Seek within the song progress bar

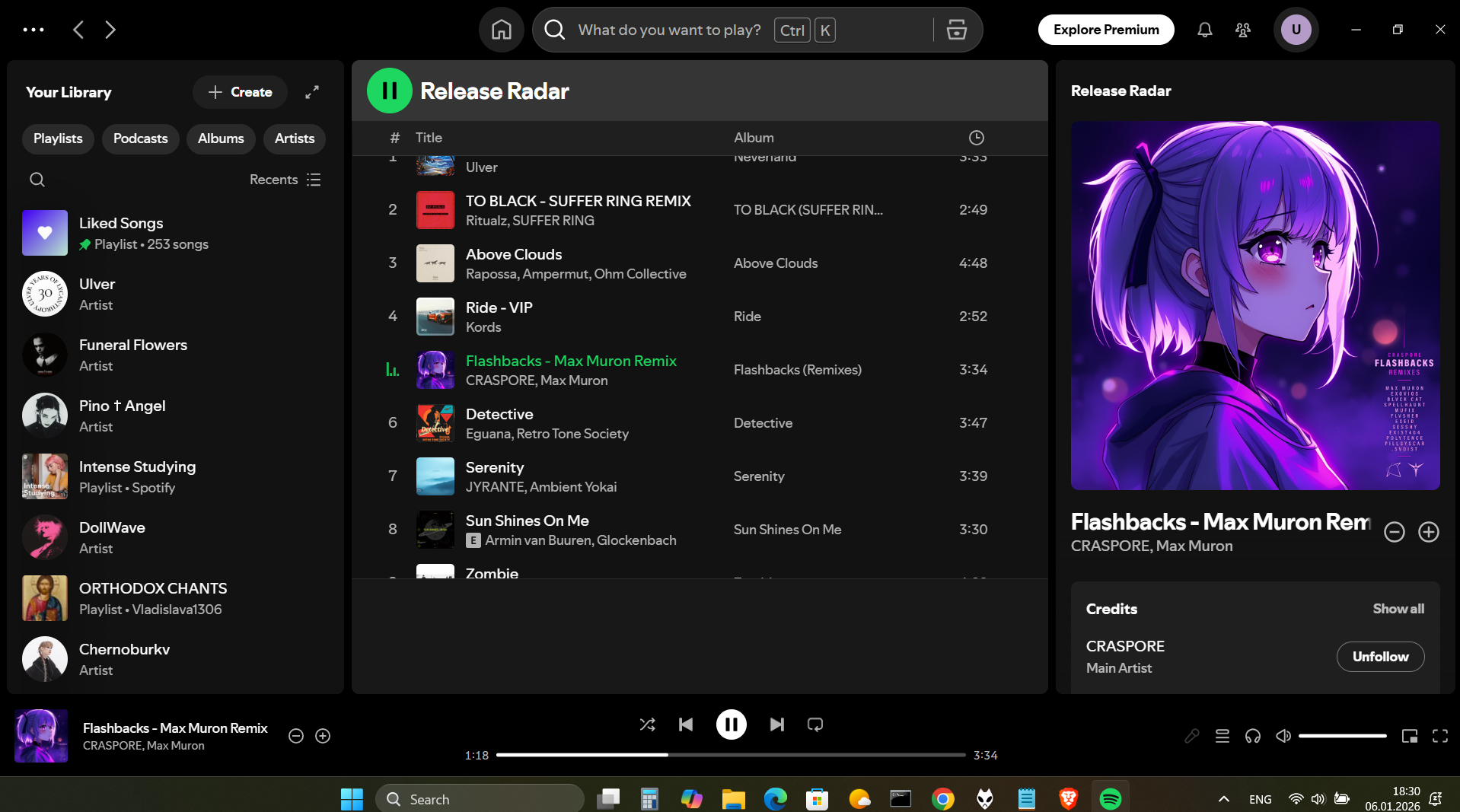731,755
